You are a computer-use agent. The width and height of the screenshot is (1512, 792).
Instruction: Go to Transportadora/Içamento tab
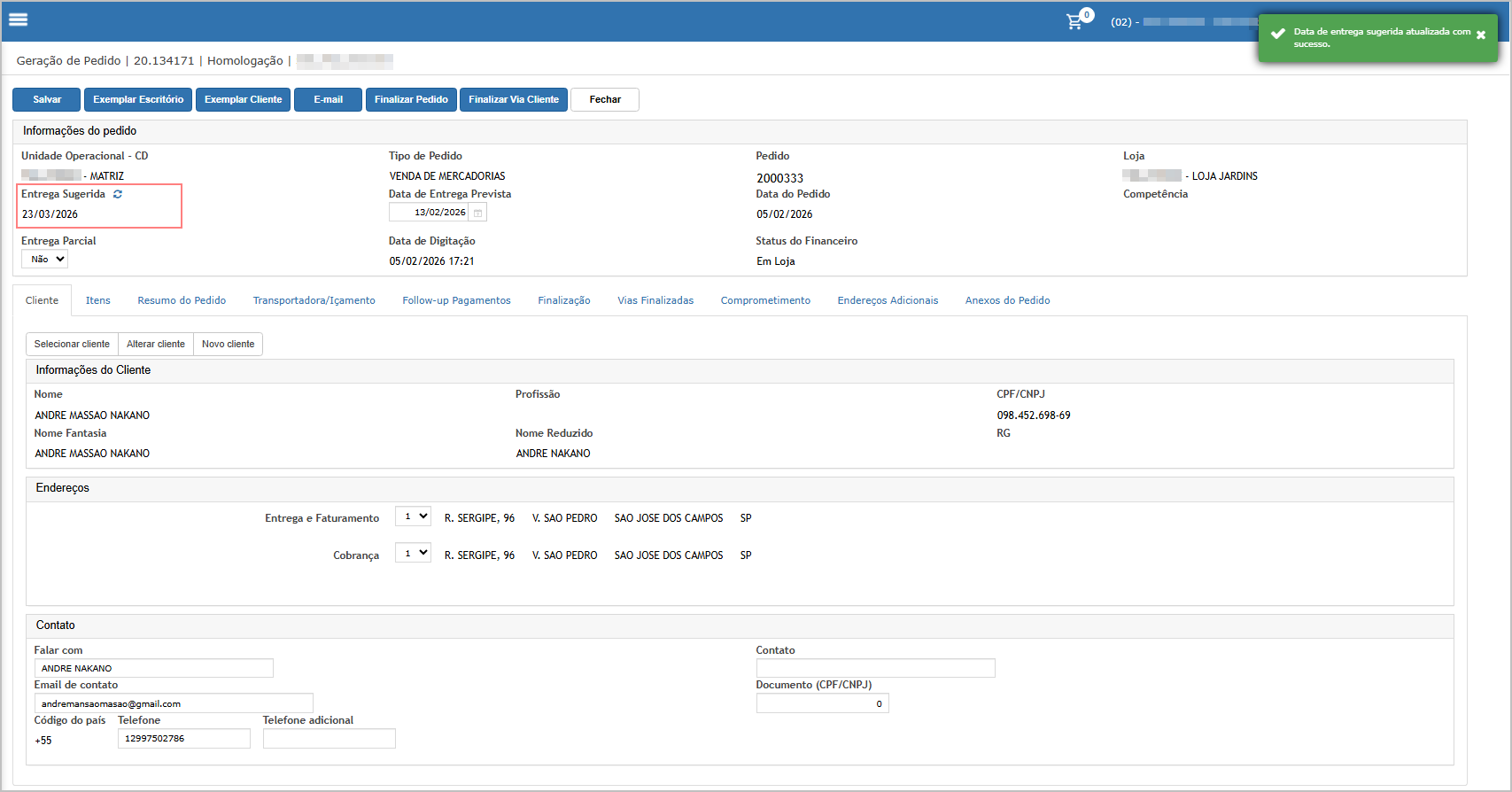point(314,300)
